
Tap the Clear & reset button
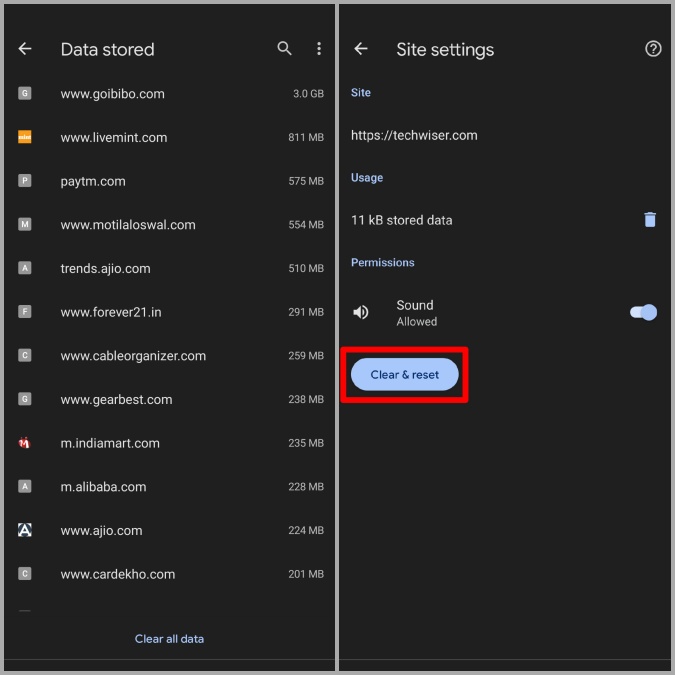point(405,375)
